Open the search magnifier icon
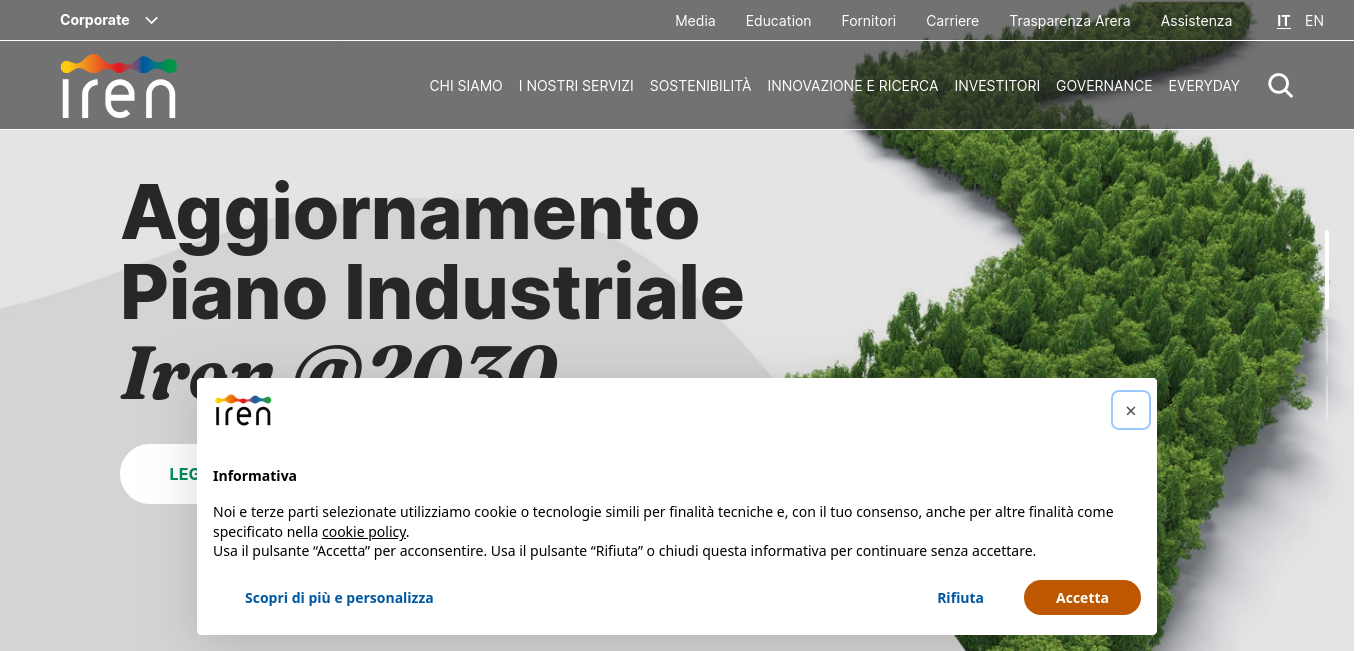1366x651 pixels. point(1280,86)
